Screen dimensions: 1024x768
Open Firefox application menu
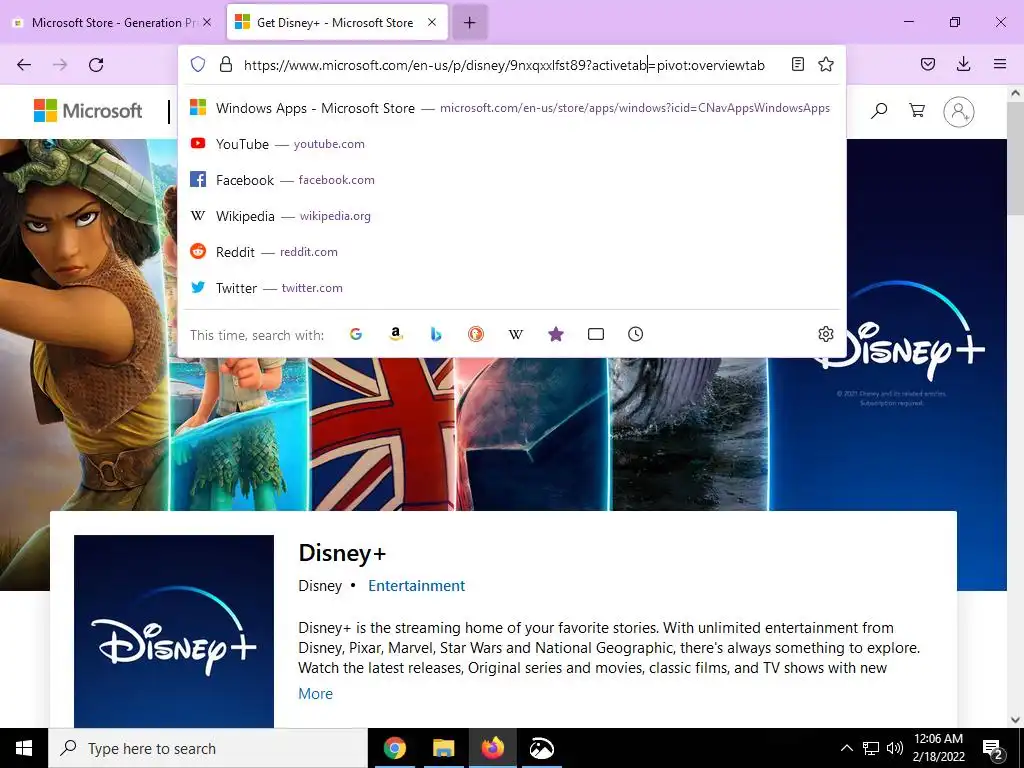(1000, 64)
